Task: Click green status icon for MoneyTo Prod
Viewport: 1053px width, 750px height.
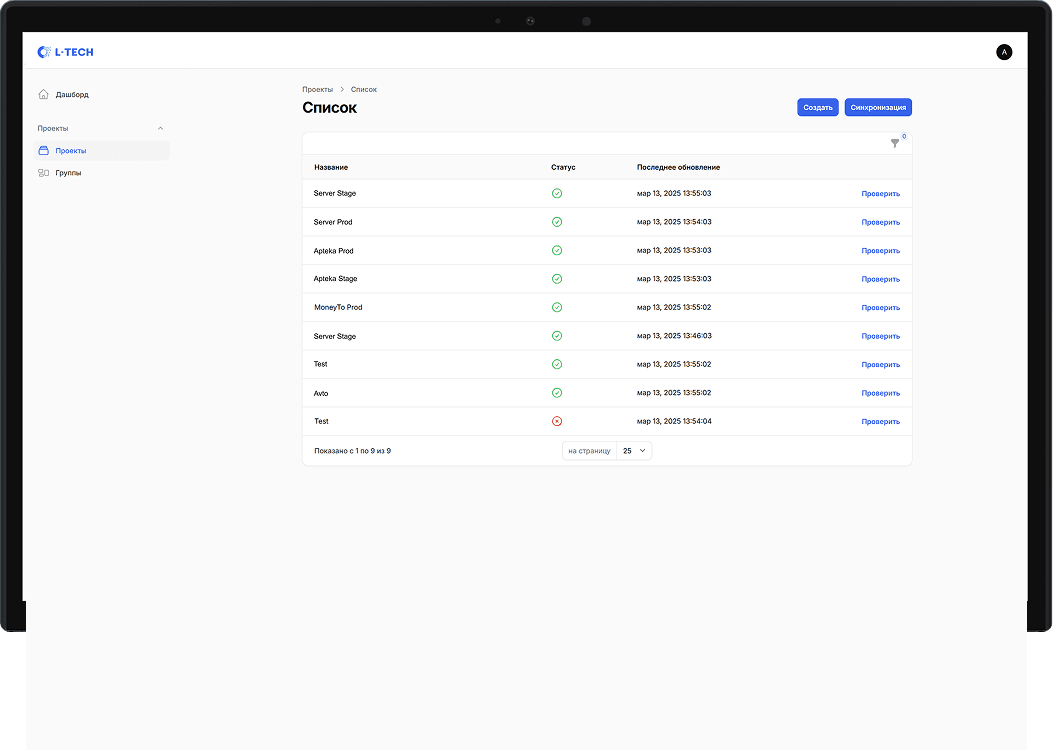Action: pos(557,307)
